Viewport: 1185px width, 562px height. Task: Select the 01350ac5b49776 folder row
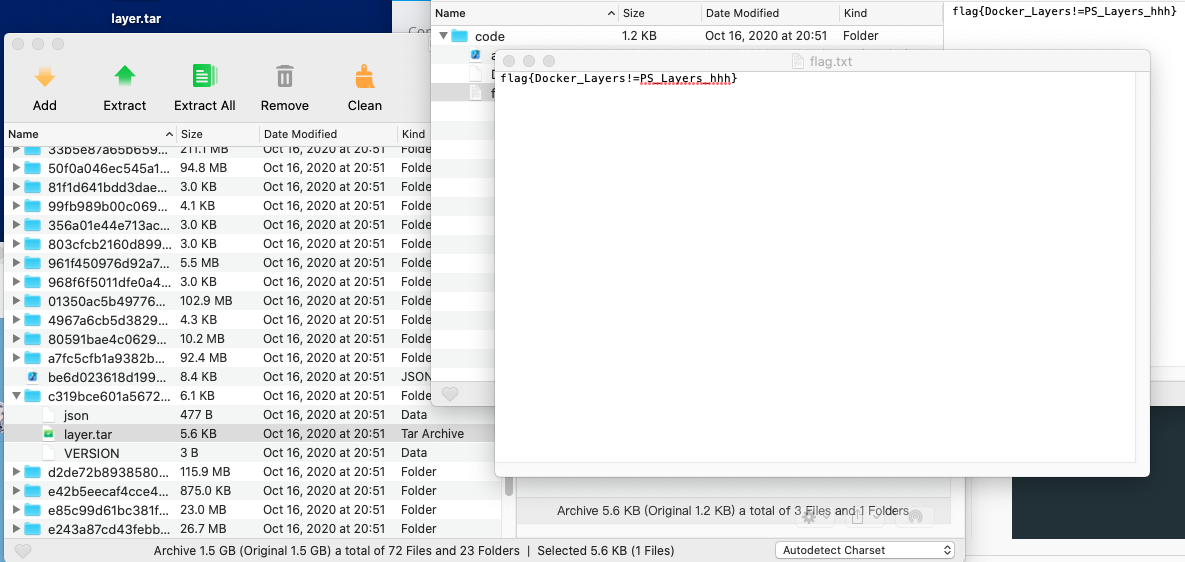[218, 301]
